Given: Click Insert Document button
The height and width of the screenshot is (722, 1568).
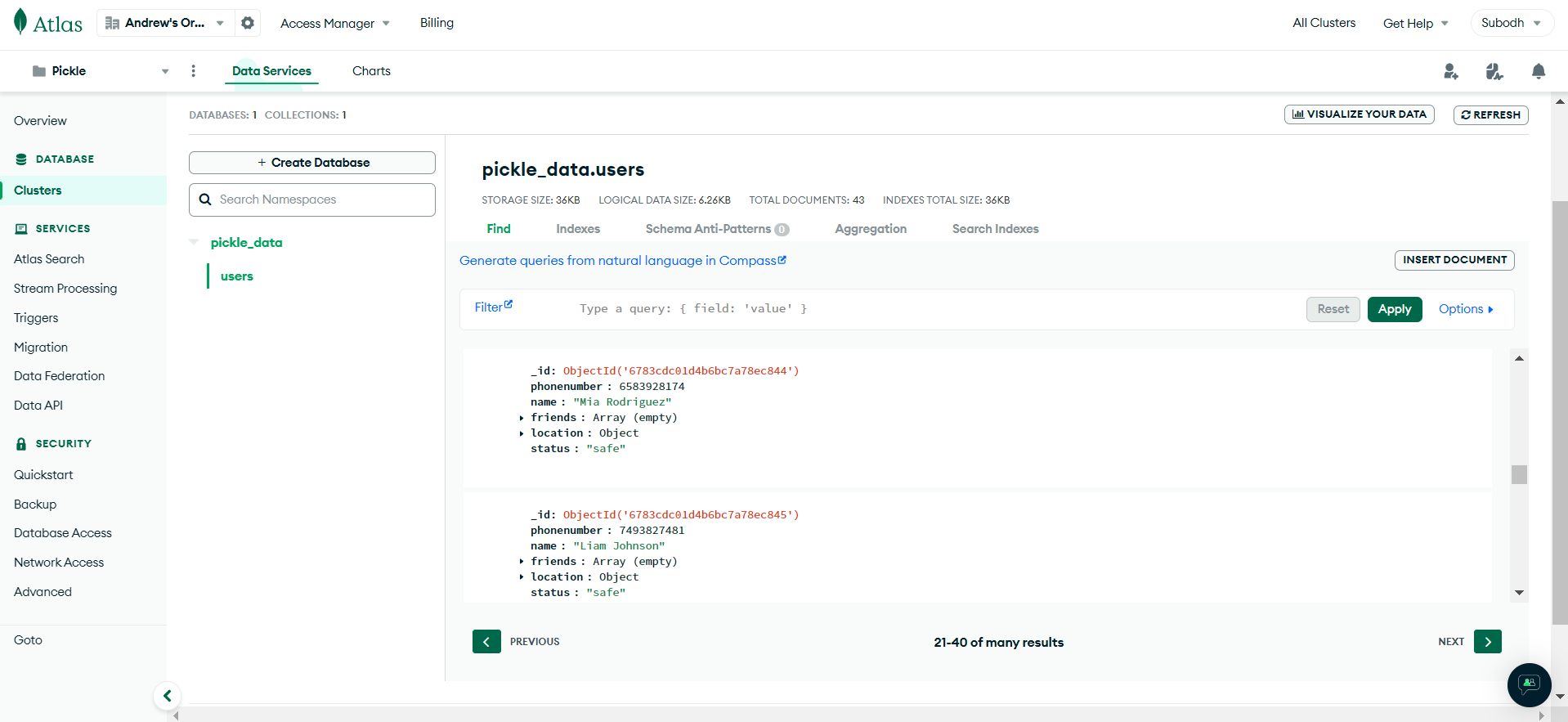Looking at the screenshot, I should (1454, 260).
